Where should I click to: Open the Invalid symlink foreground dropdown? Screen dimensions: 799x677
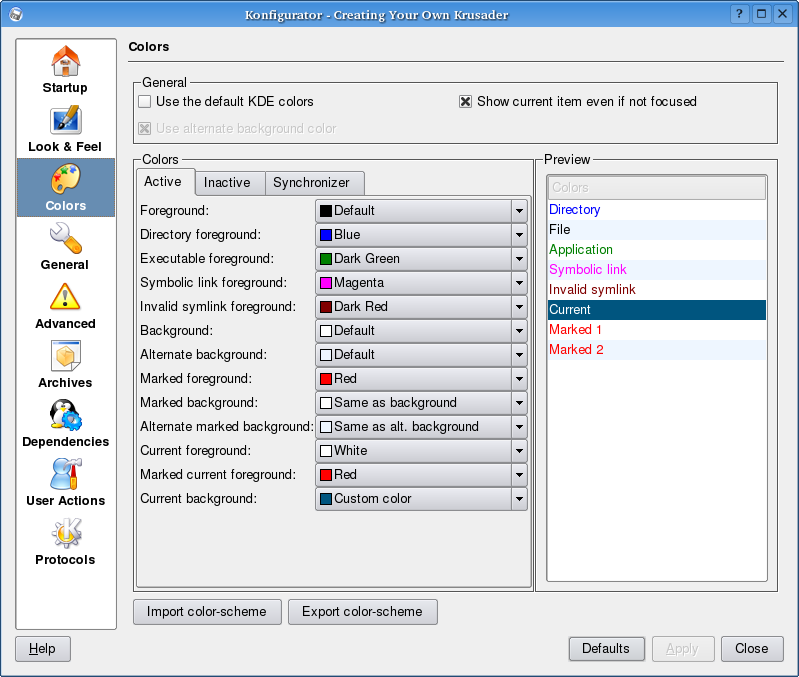(x=421, y=307)
